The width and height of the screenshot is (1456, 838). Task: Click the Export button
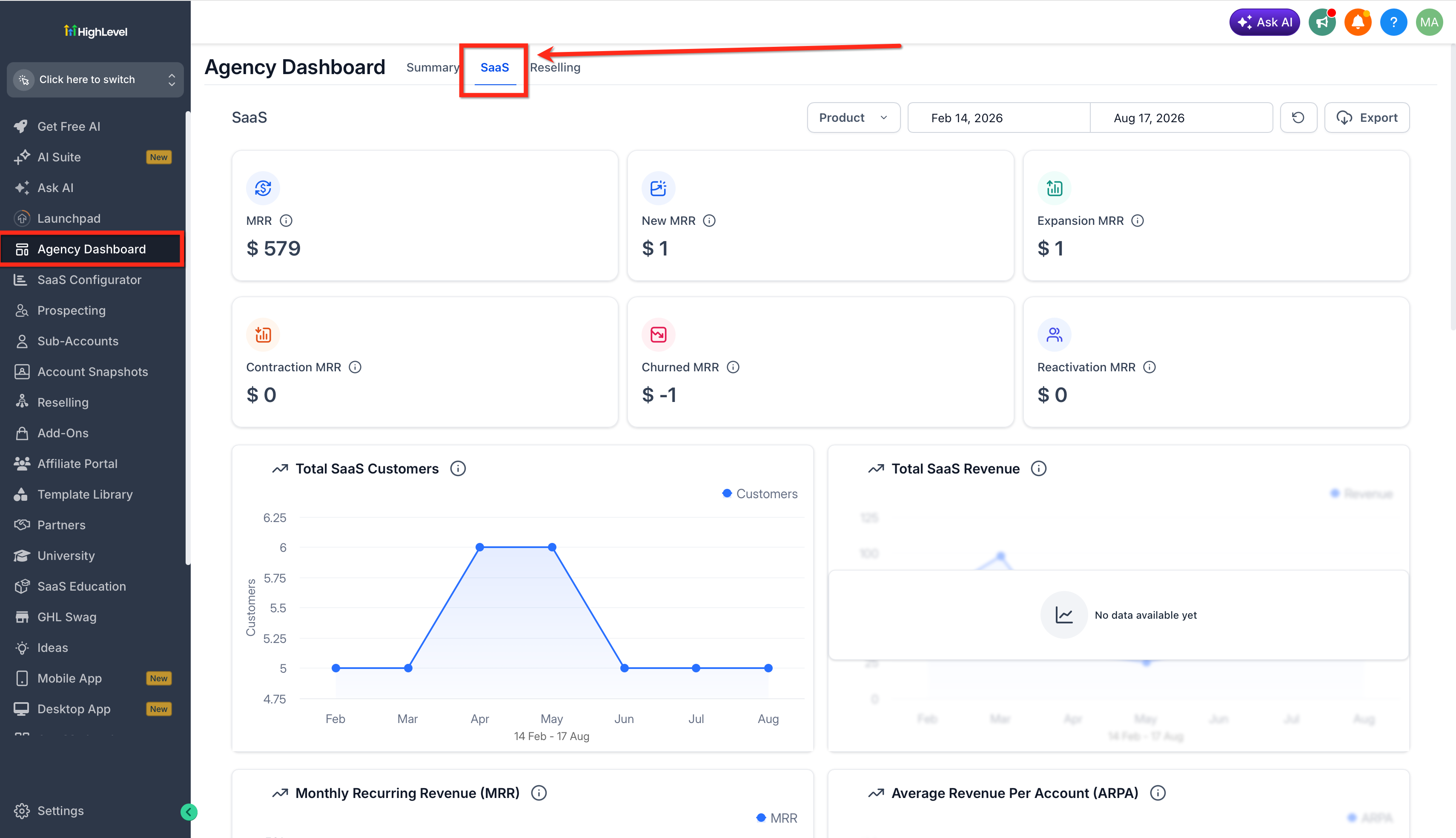(x=1367, y=118)
